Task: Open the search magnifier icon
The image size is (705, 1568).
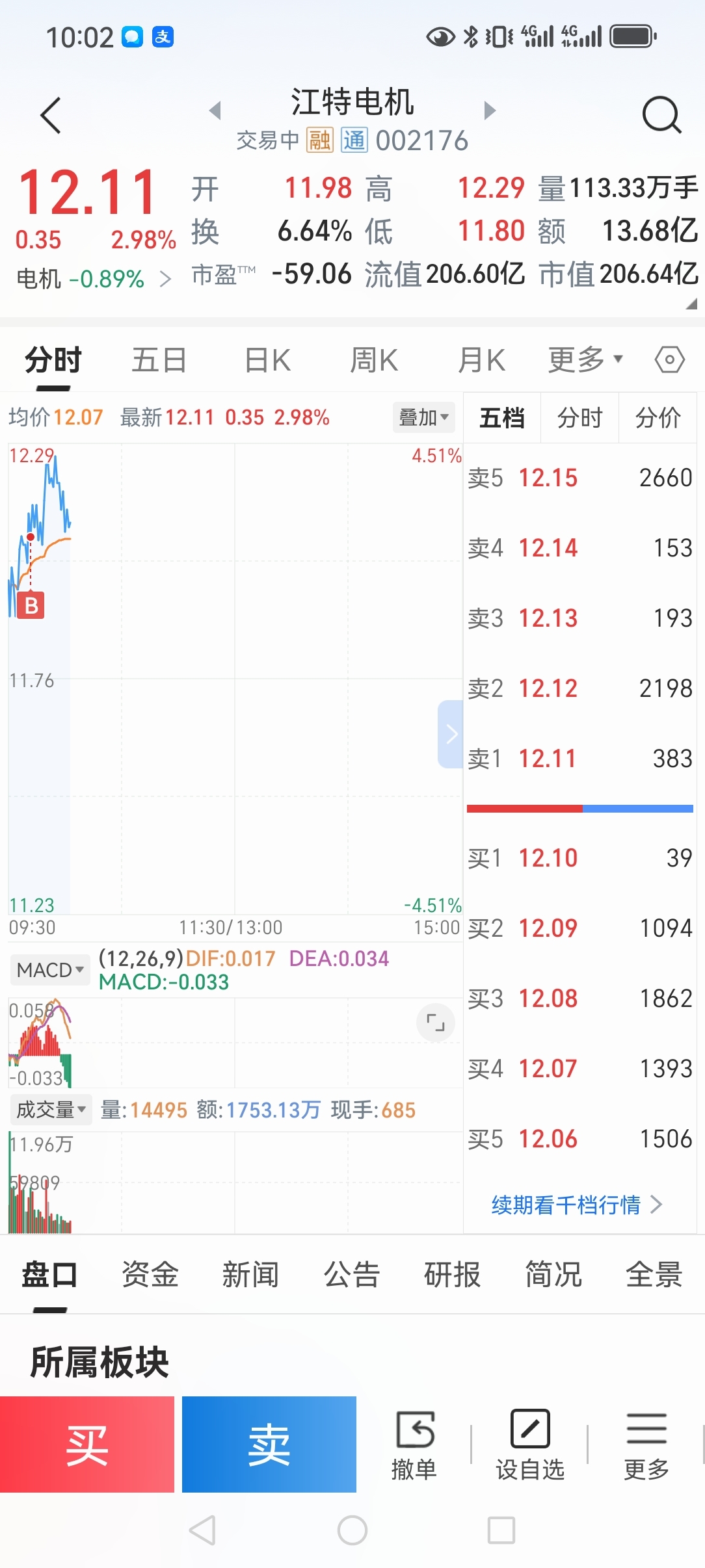Action: (661, 115)
